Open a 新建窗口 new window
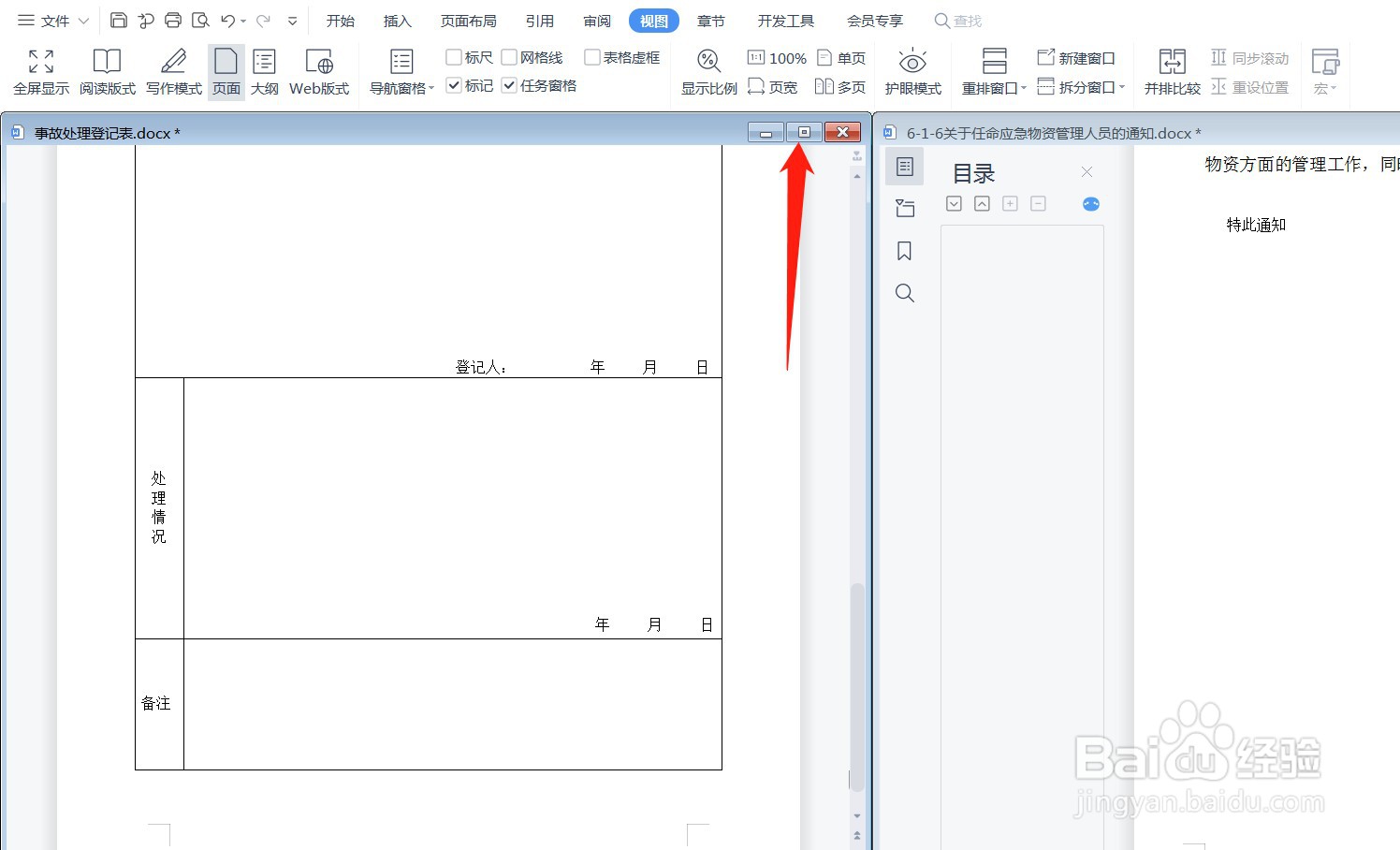1400x850 pixels. click(x=1077, y=57)
